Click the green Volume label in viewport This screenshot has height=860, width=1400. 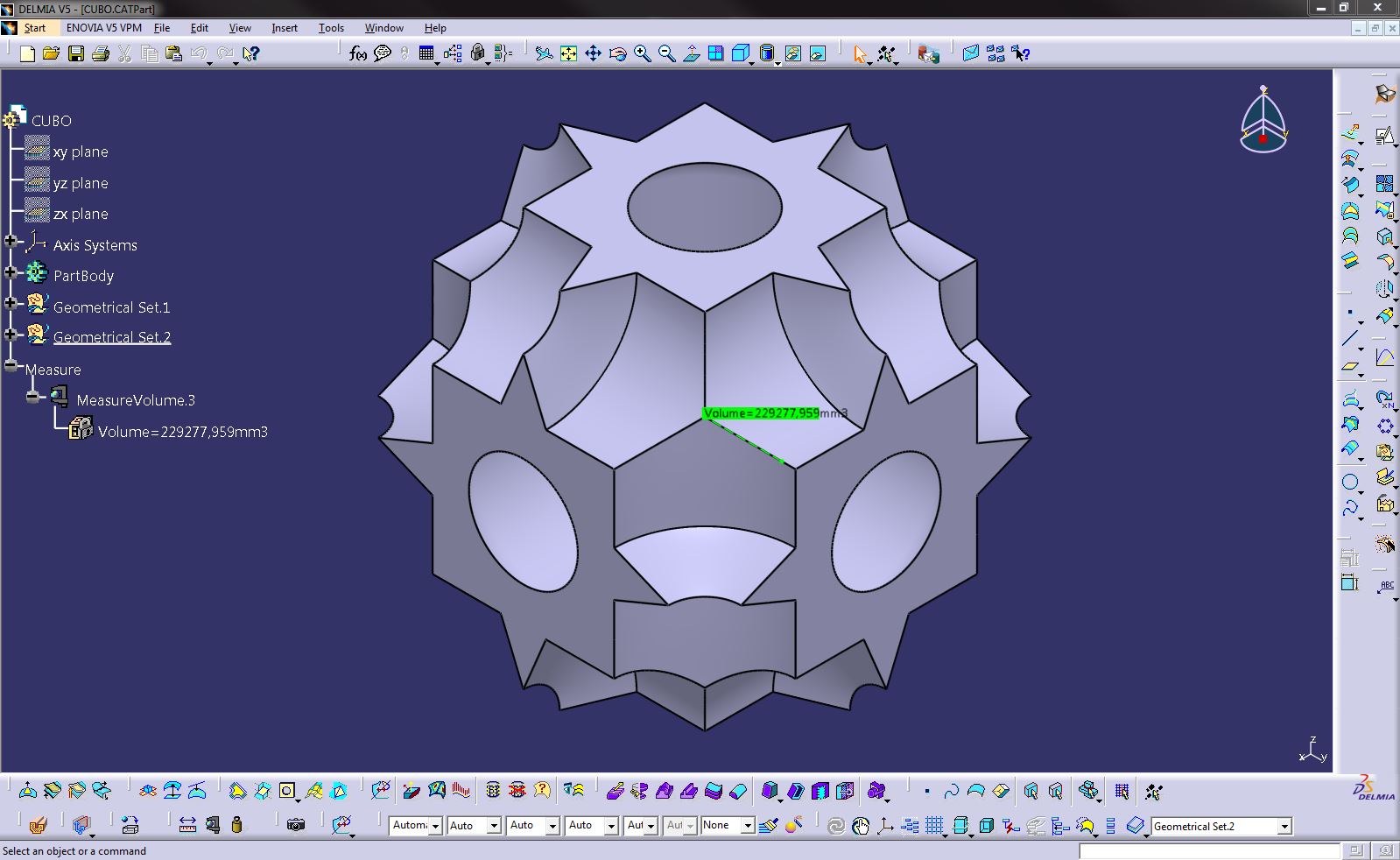point(761,413)
